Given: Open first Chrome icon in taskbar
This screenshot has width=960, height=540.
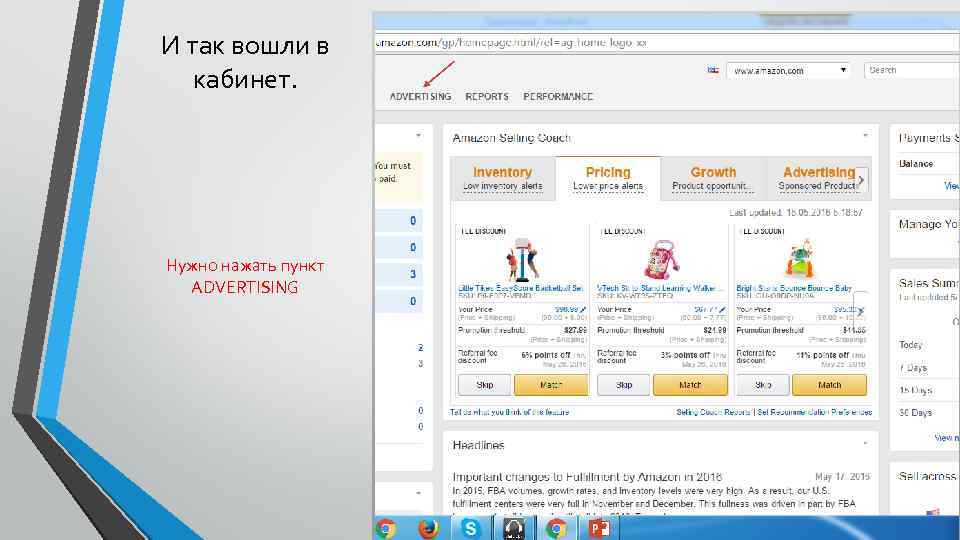Looking at the screenshot, I should 386,528.
